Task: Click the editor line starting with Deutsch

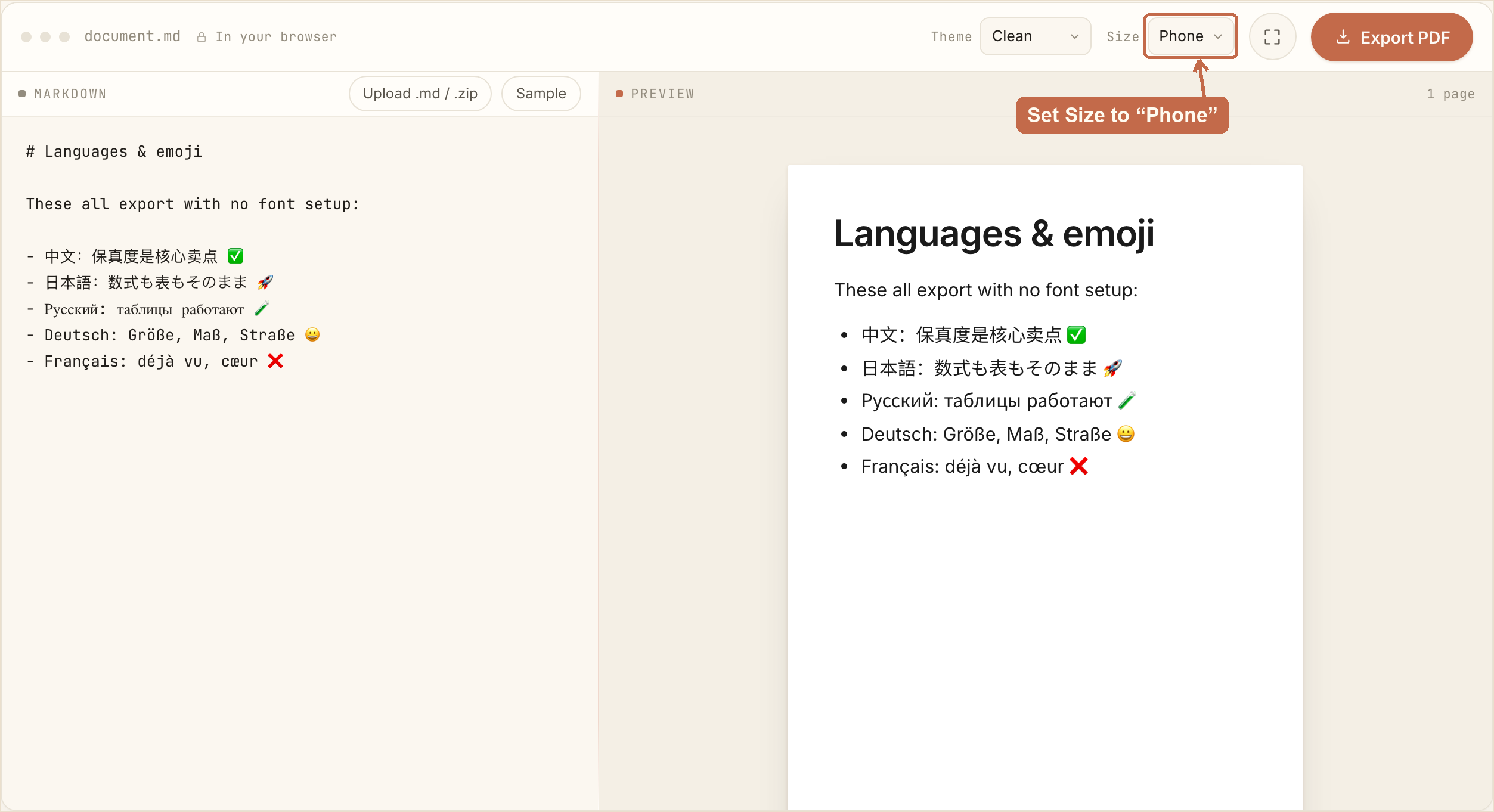Action: (x=173, y=335)
